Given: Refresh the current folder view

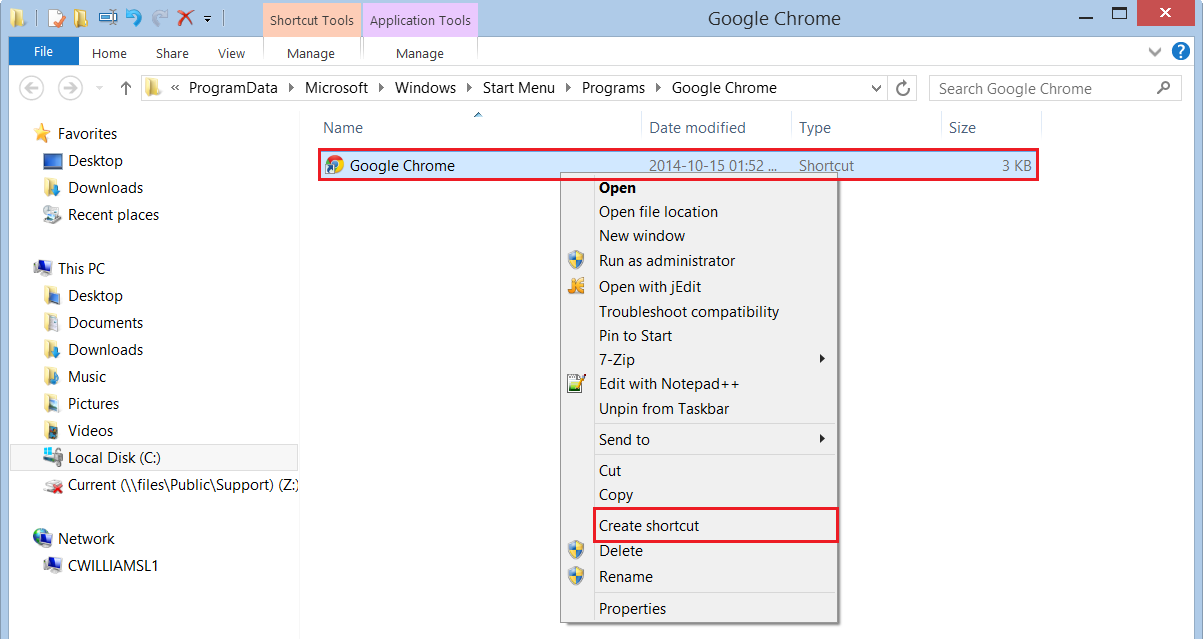Looking at the screenshot, I should point(903,88).
